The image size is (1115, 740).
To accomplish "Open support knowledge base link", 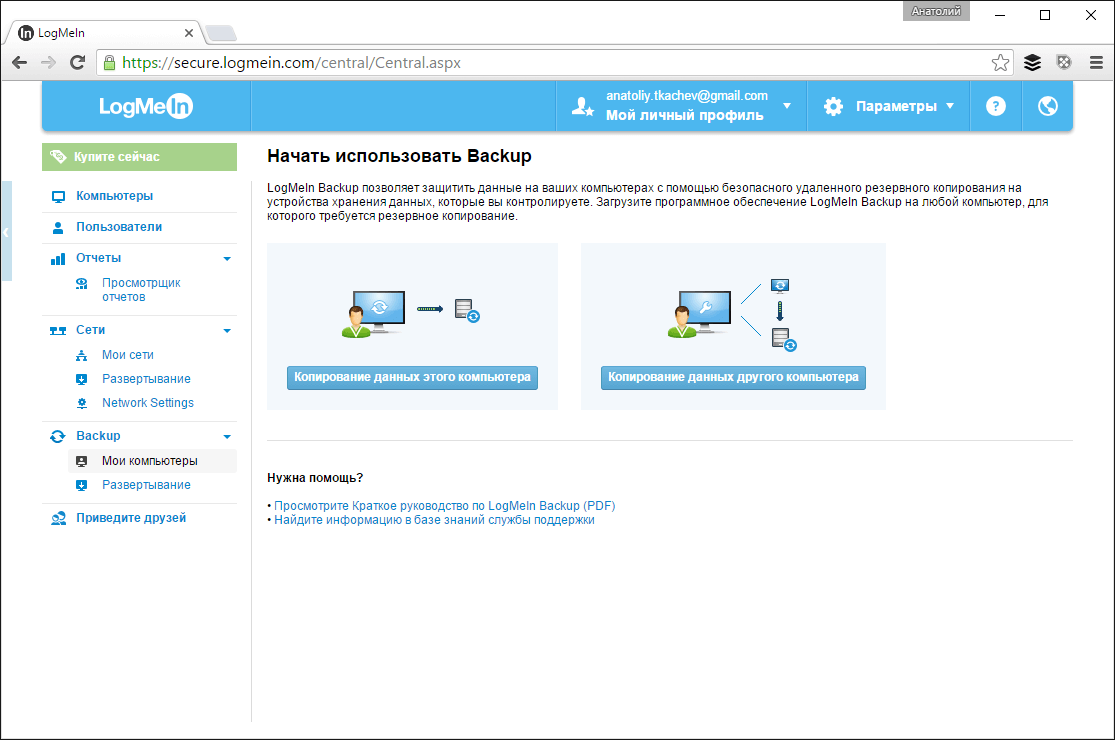I will (434, 520).
